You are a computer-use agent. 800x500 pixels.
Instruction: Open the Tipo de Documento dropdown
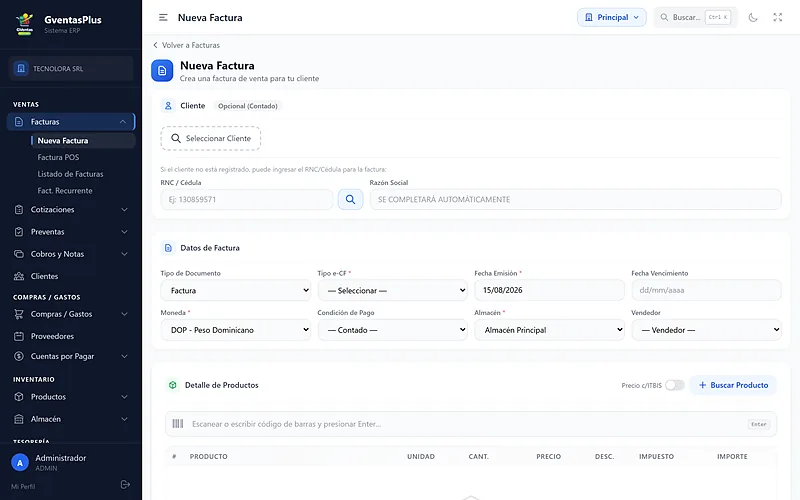click(236, 290)
